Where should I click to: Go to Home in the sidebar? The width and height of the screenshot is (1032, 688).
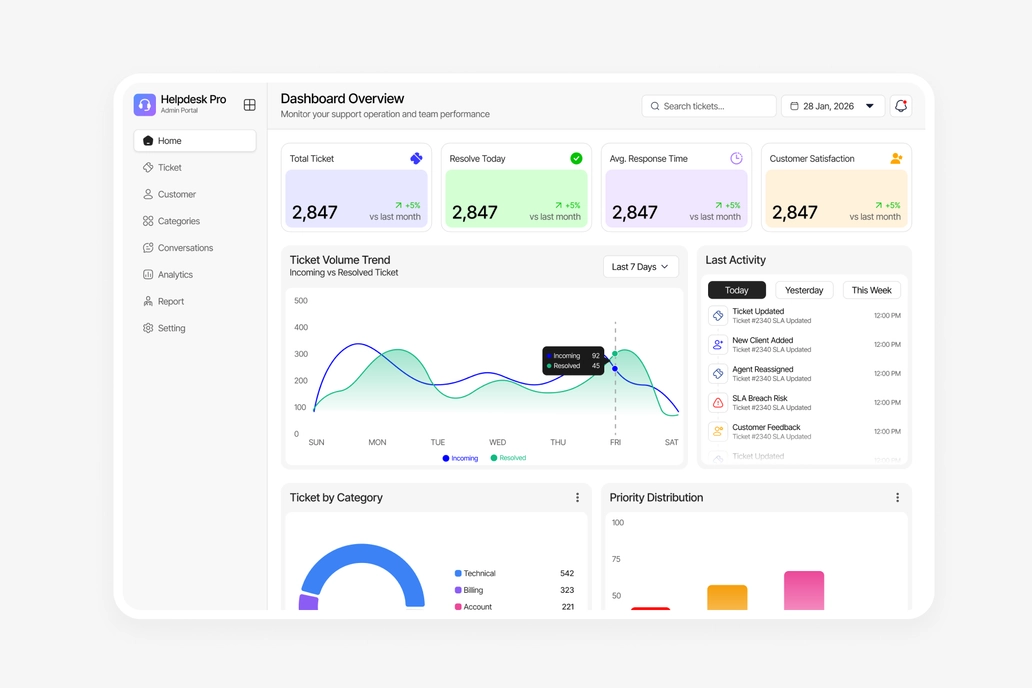point(195,141)
